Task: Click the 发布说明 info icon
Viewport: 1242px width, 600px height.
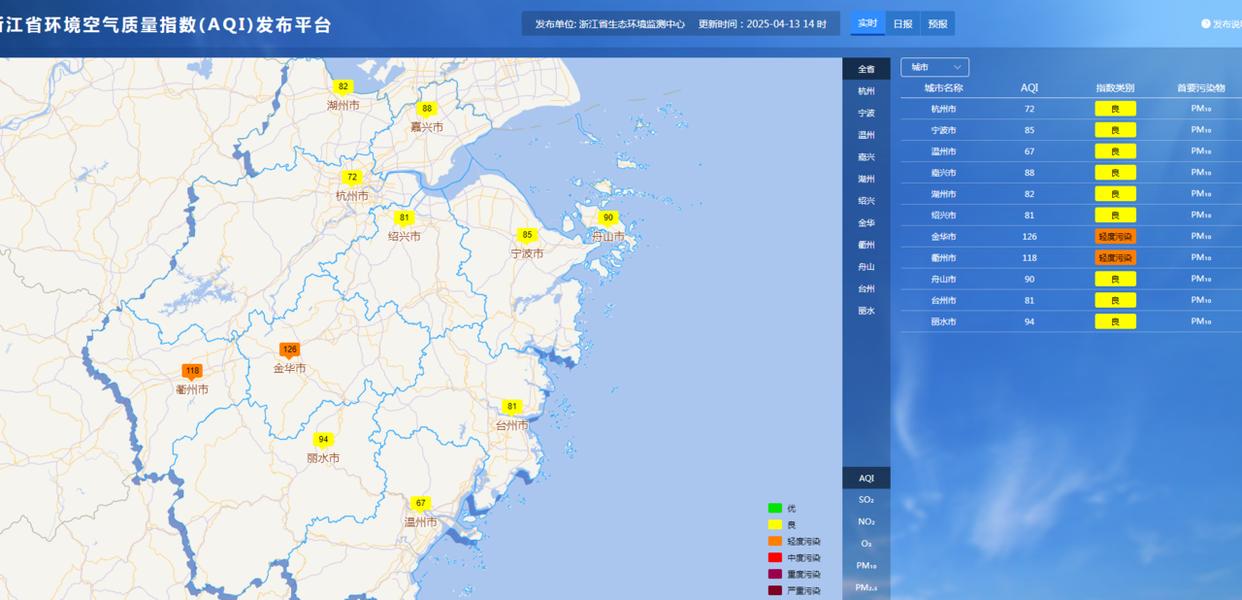Action: pyautogui.click(x=1206, y=24)
